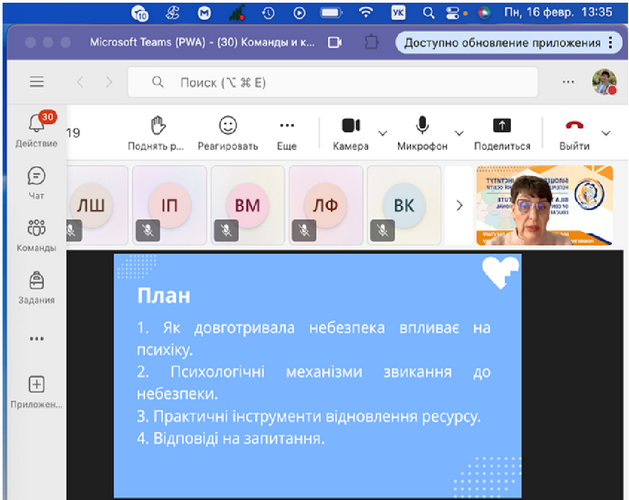Expand the Microphone options dropdown arrow

coord(460,132)
